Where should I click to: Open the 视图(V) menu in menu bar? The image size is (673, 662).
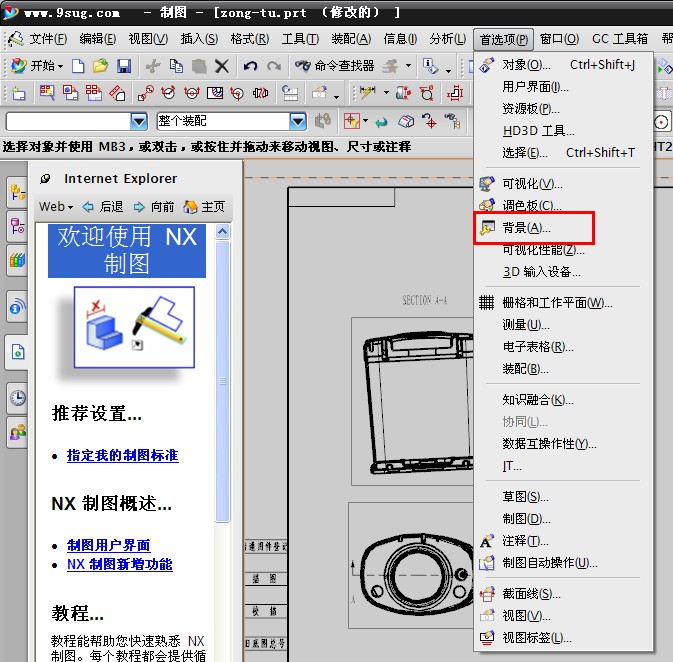click(x=148, y=39)
